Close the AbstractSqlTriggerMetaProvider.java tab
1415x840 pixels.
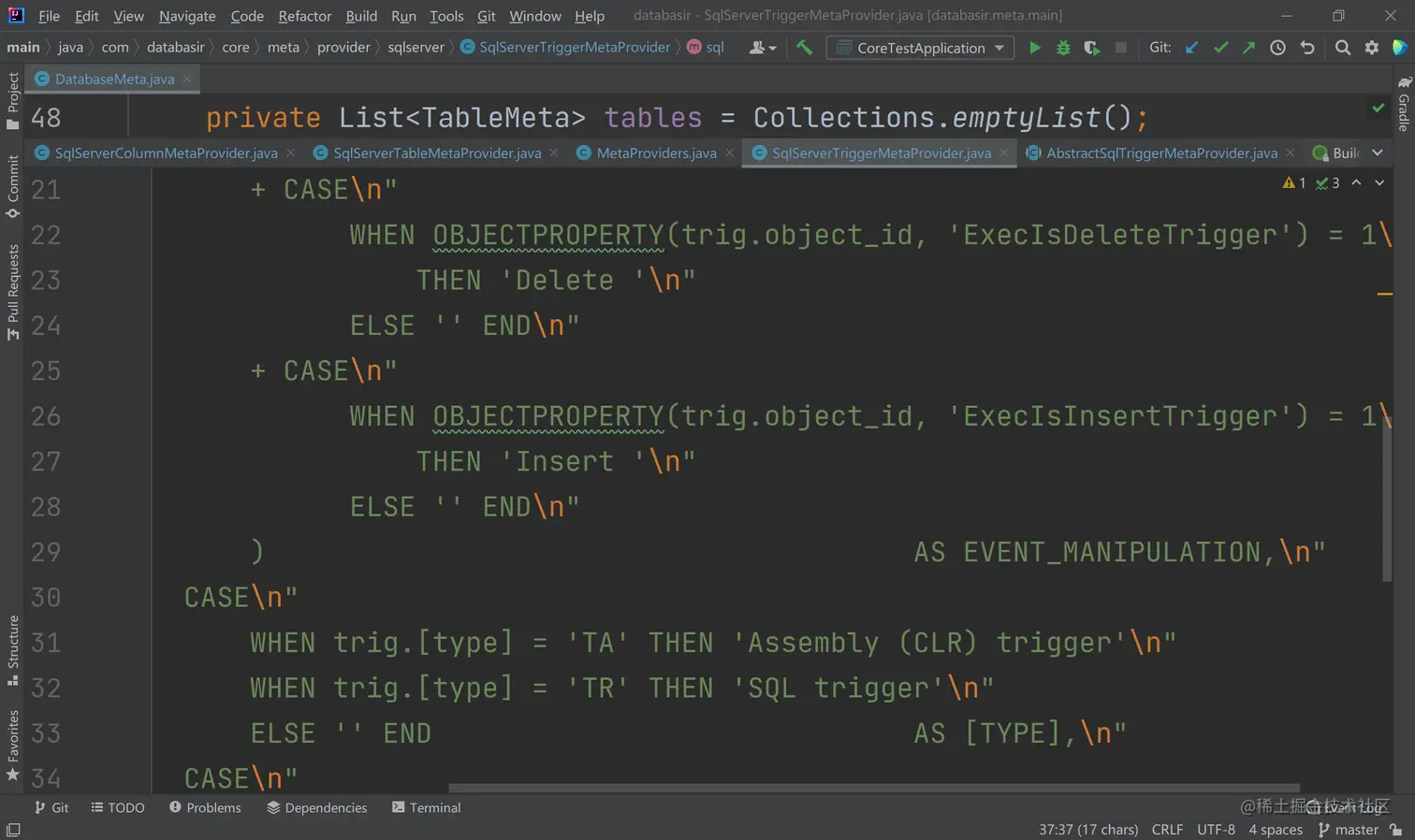point(1291,152)
